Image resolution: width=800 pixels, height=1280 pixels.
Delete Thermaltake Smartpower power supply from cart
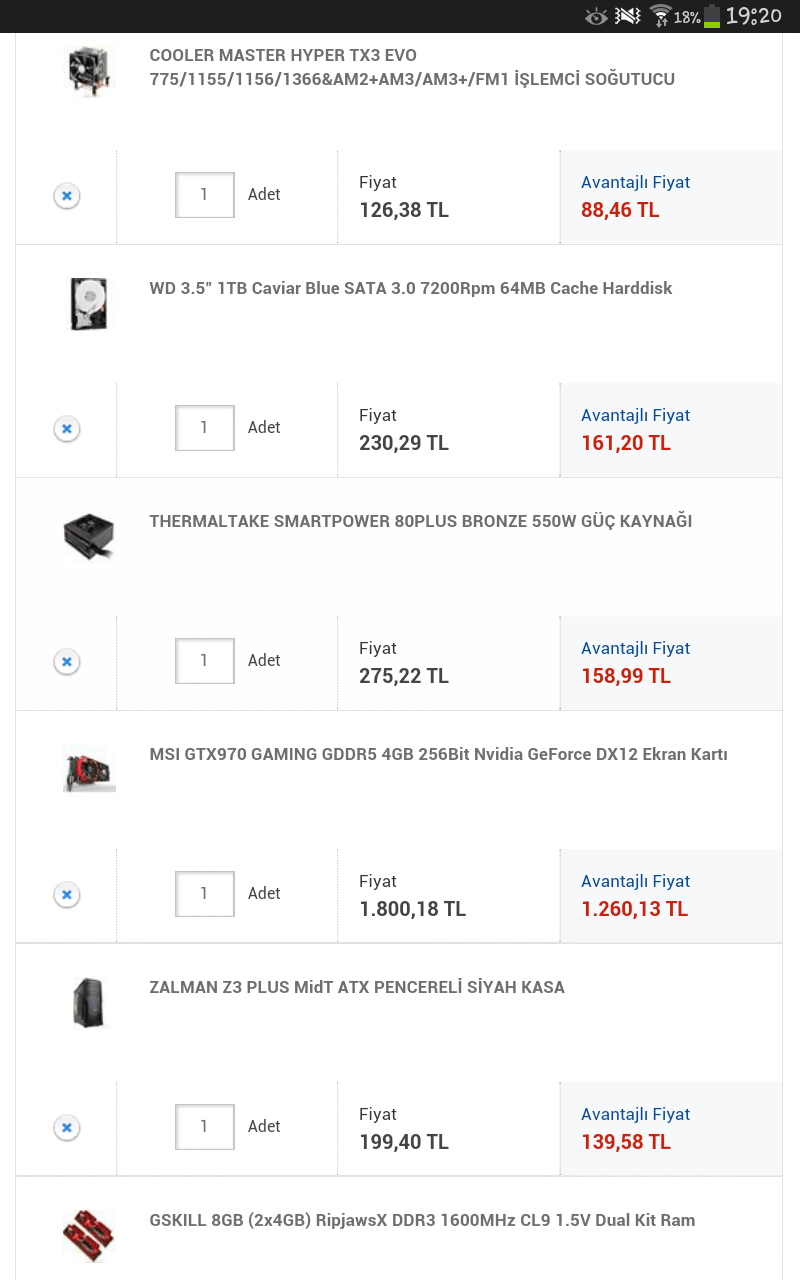coord(67,662)
